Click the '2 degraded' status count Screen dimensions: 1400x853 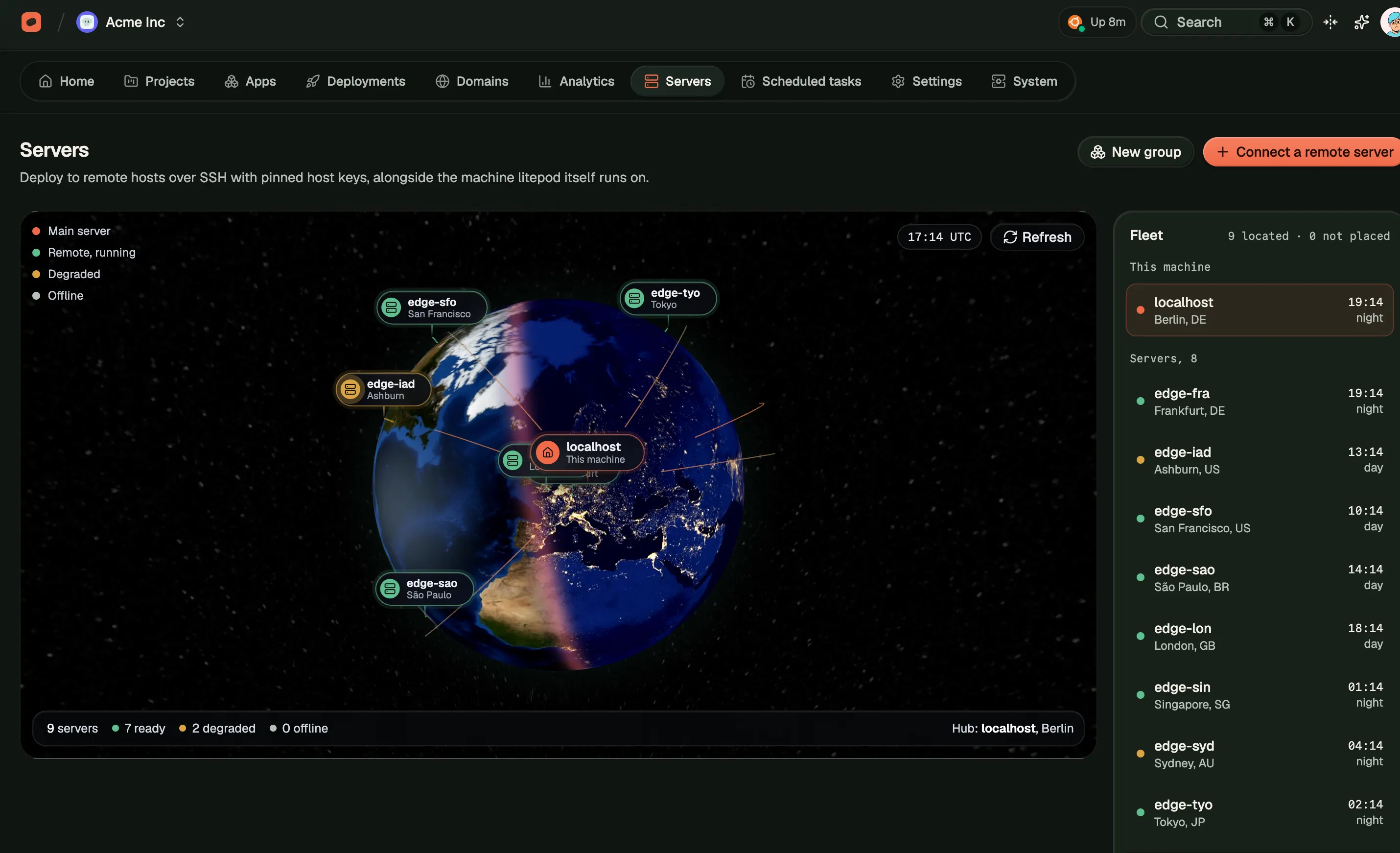pyautogui.click(x=217, y=728)
